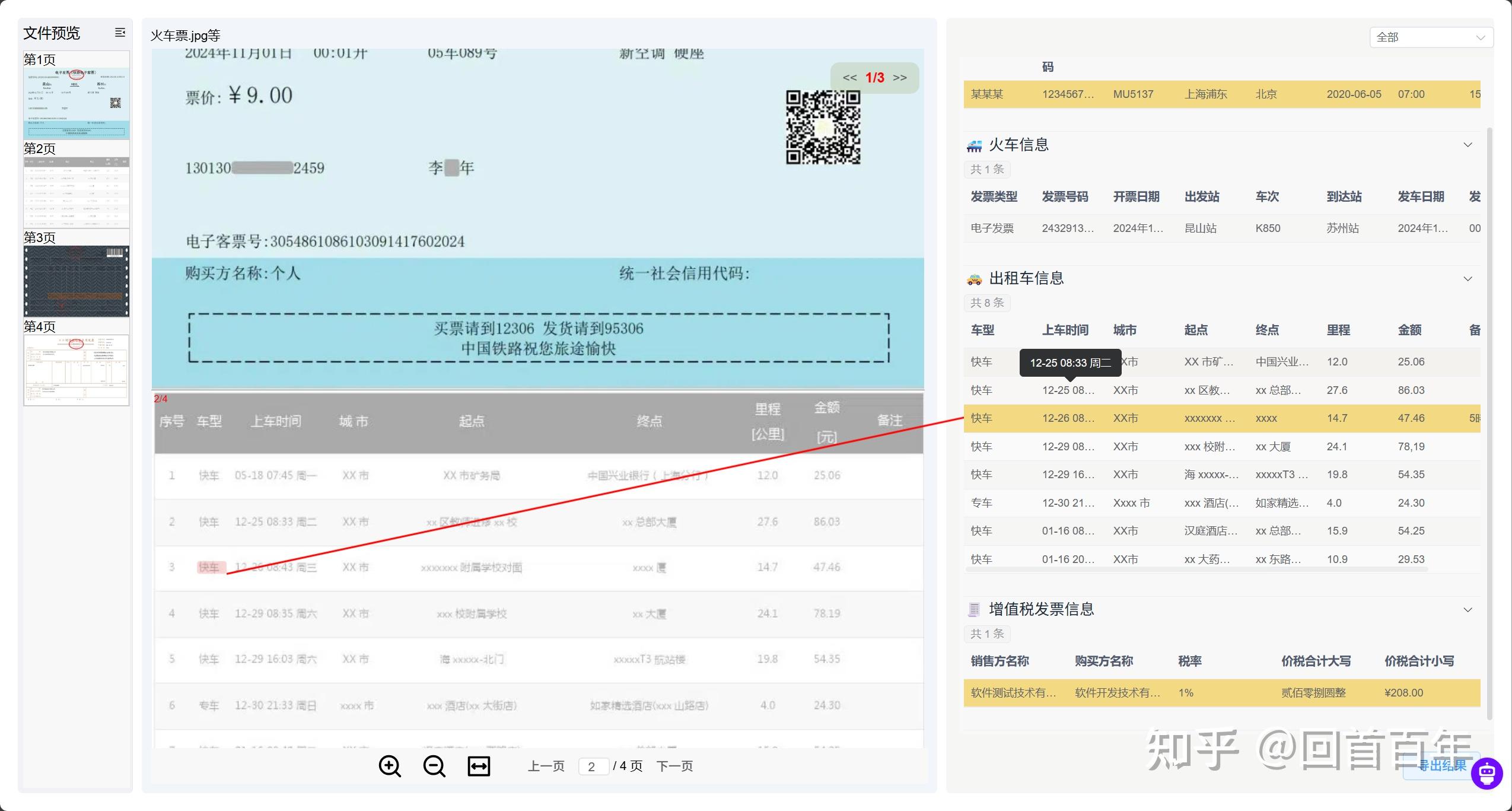Image resolution: width=1512 pixels, height=811 pixels.
Task: Collapse the 文件预览 sidebar panel icon
Action: click(x=120, y=33)
